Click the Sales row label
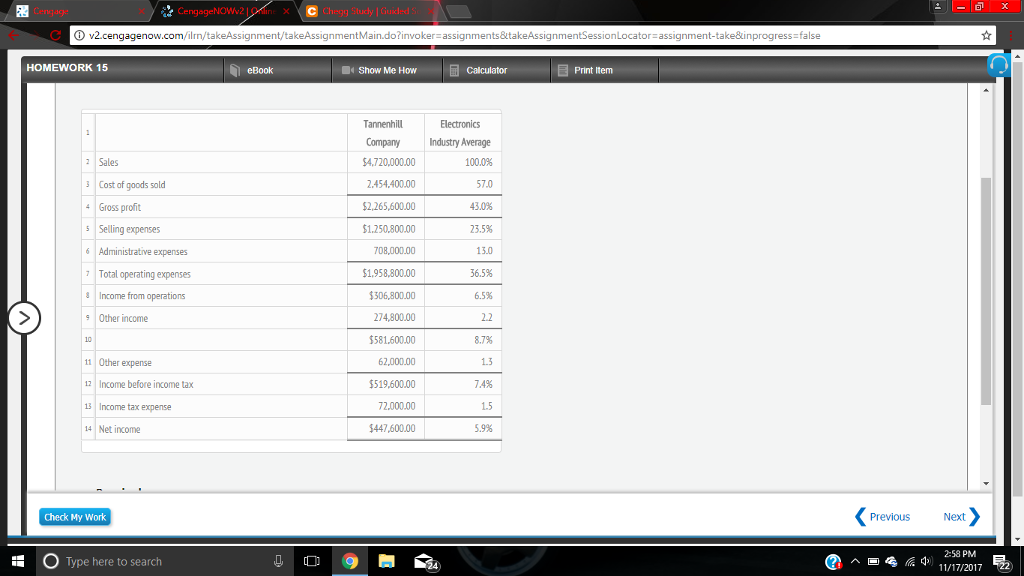 coord(108,162)
